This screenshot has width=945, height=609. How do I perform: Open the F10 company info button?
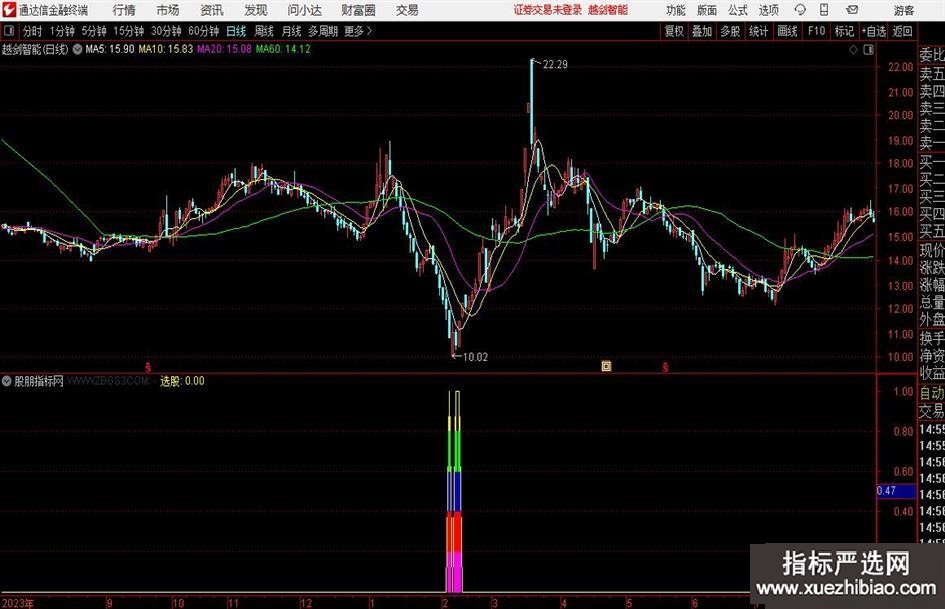click(x=817, y=31)
